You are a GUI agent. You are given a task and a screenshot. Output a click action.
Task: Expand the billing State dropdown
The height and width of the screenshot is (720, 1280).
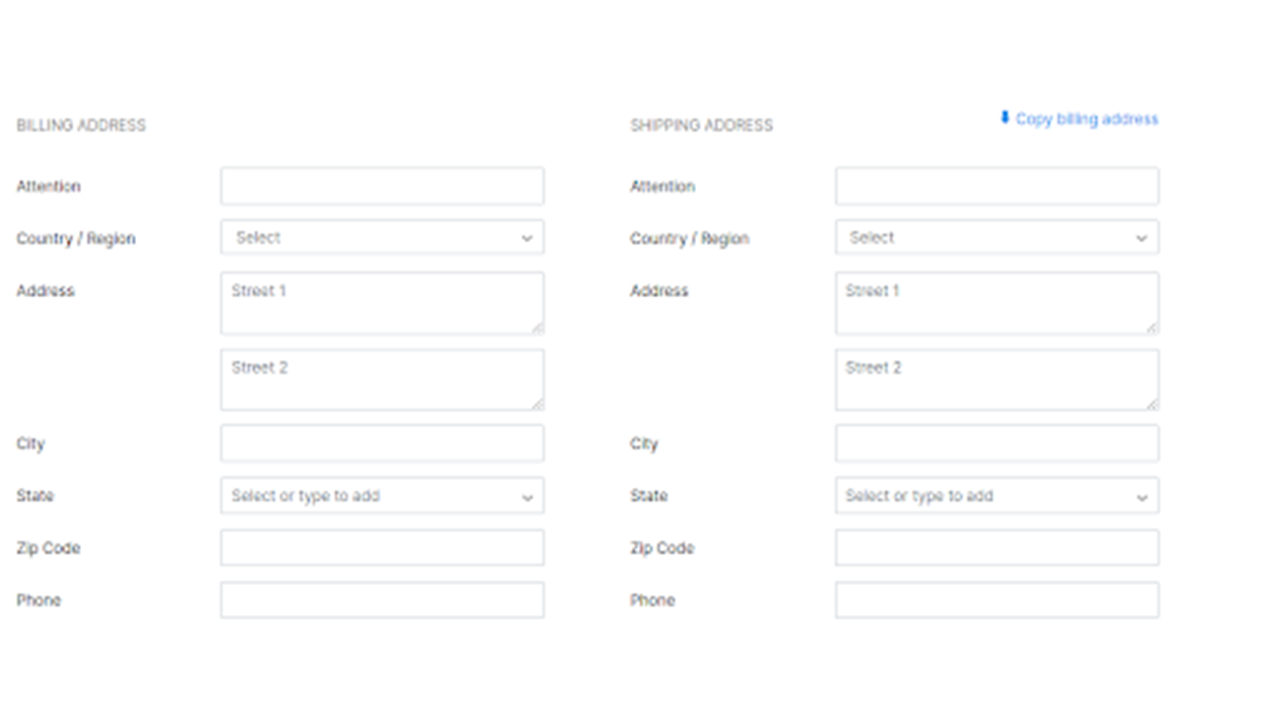[x=382, y=496]
